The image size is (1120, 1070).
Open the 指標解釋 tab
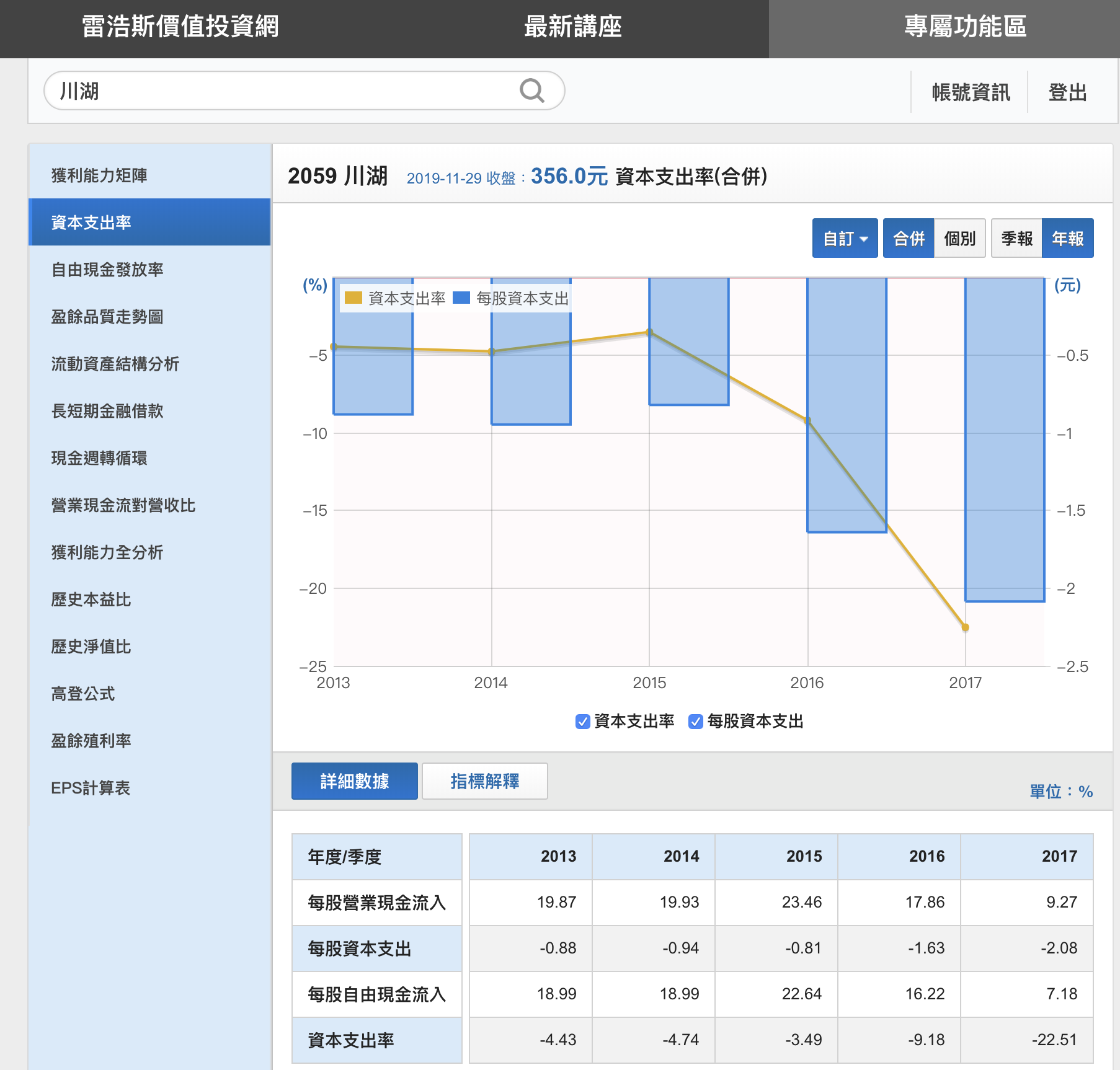(x=484, y=781)
